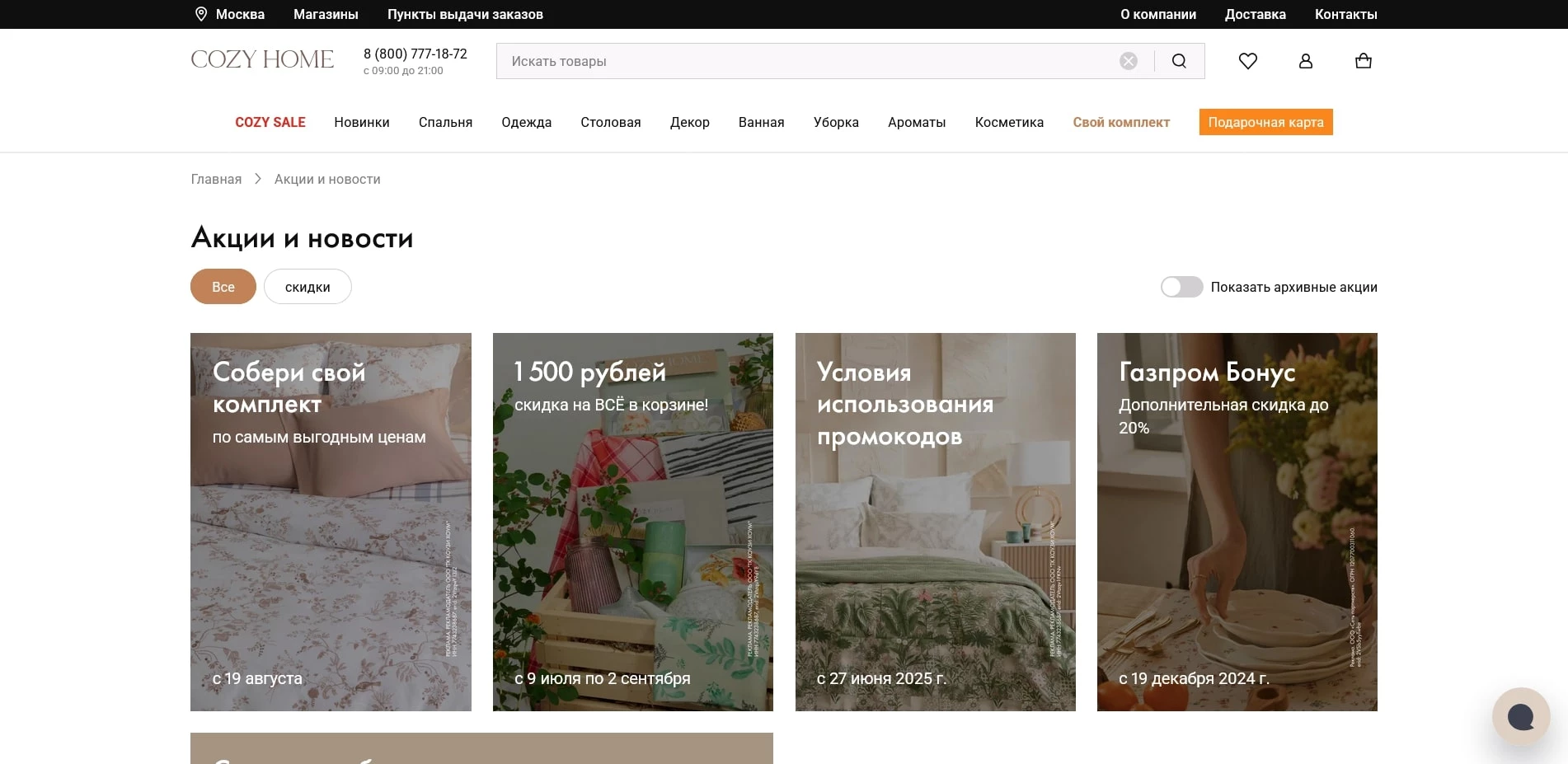Open Новинки in the navigation
The width and height of the screenshot is (1568, 764).
361,122
